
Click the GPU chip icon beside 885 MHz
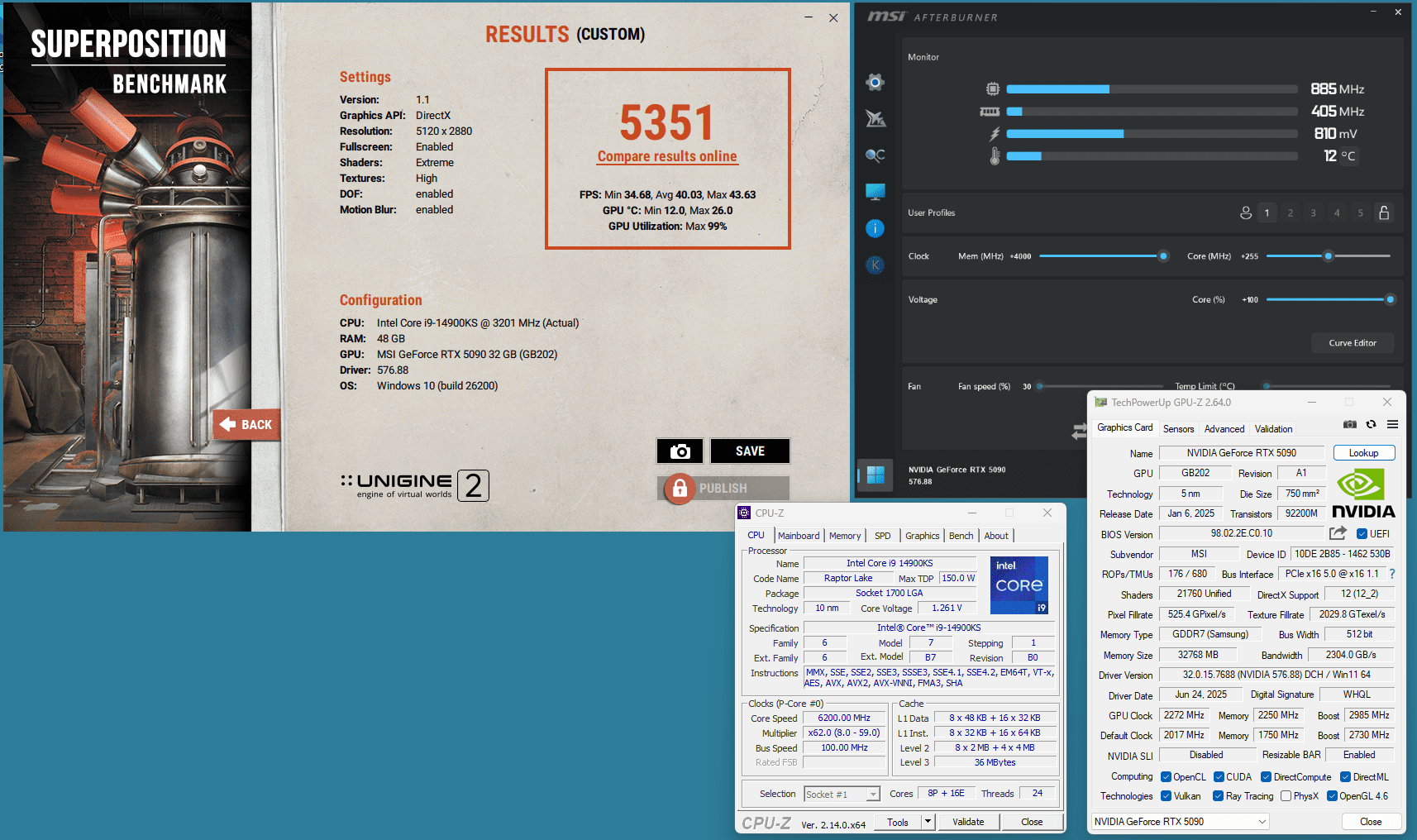[x=993, y=88]
